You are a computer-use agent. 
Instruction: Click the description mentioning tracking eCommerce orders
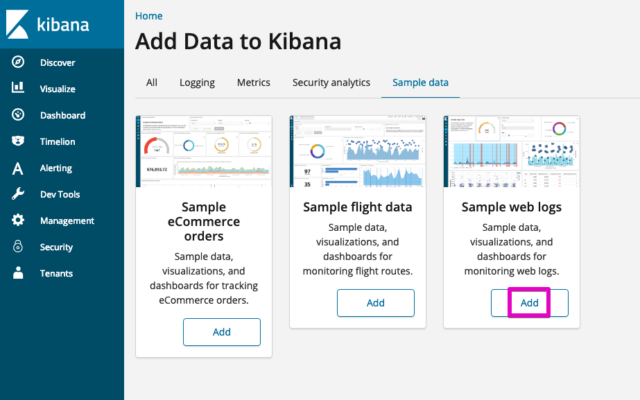[204, 278]
